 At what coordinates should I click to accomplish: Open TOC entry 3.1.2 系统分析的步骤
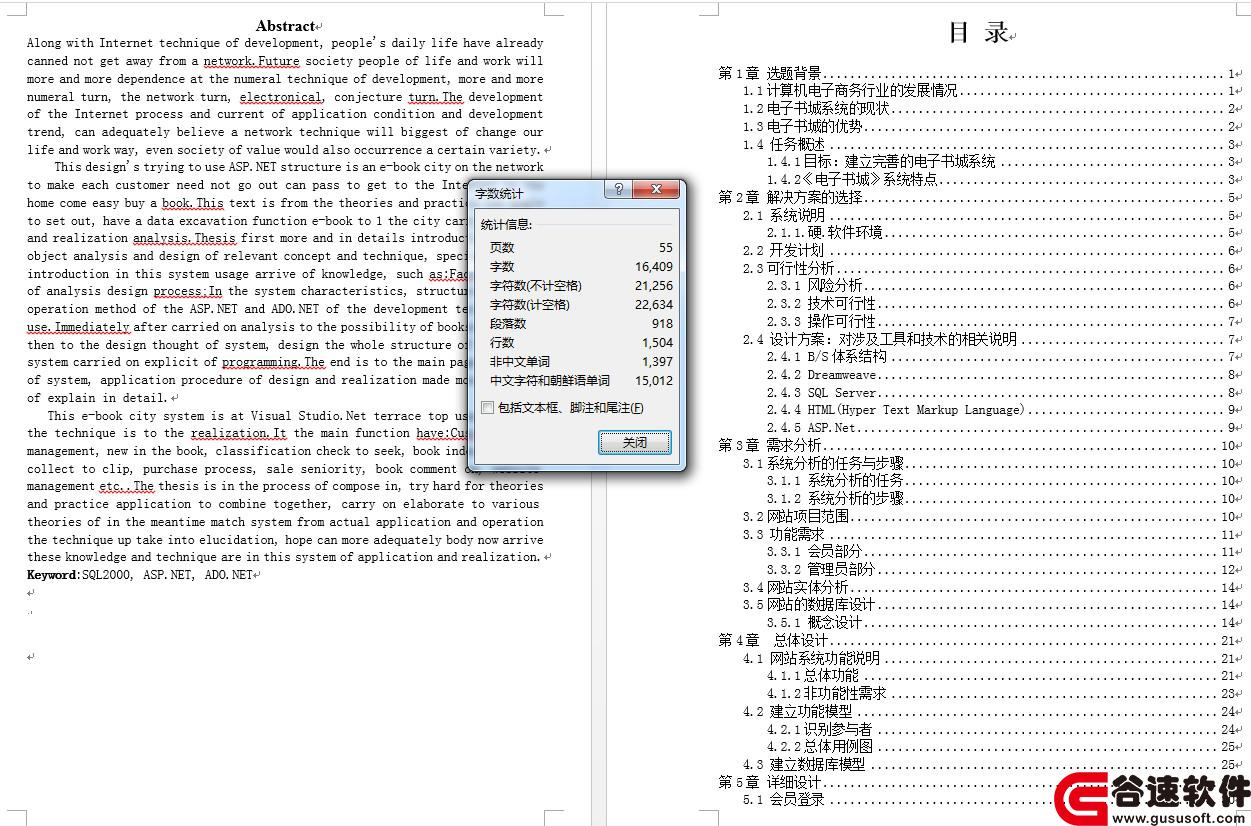pyautogui.click(x=1003, y=499)
